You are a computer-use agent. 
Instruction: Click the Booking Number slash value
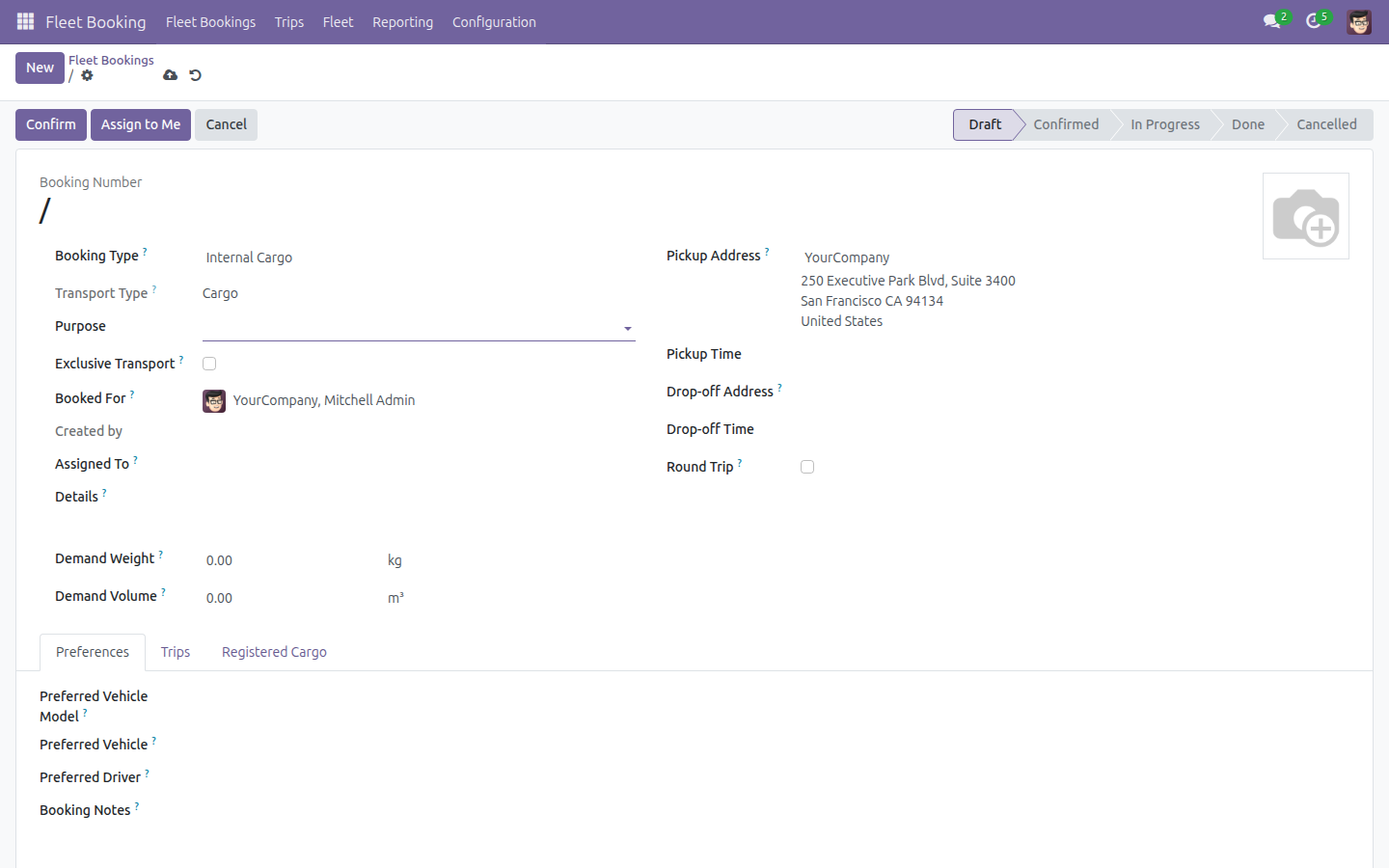click(44, 210)
